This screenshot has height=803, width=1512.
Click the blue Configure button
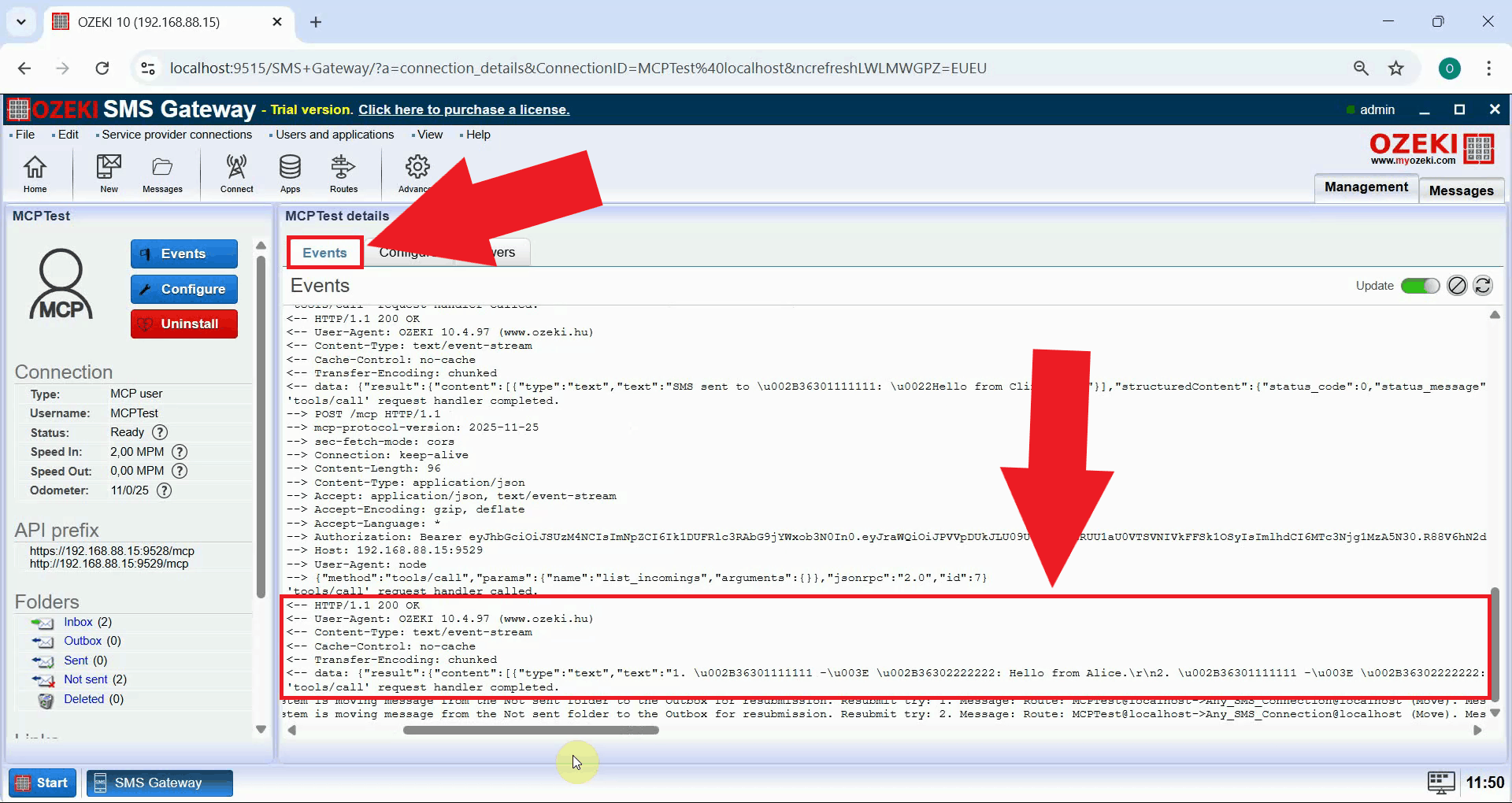point(184,289)
